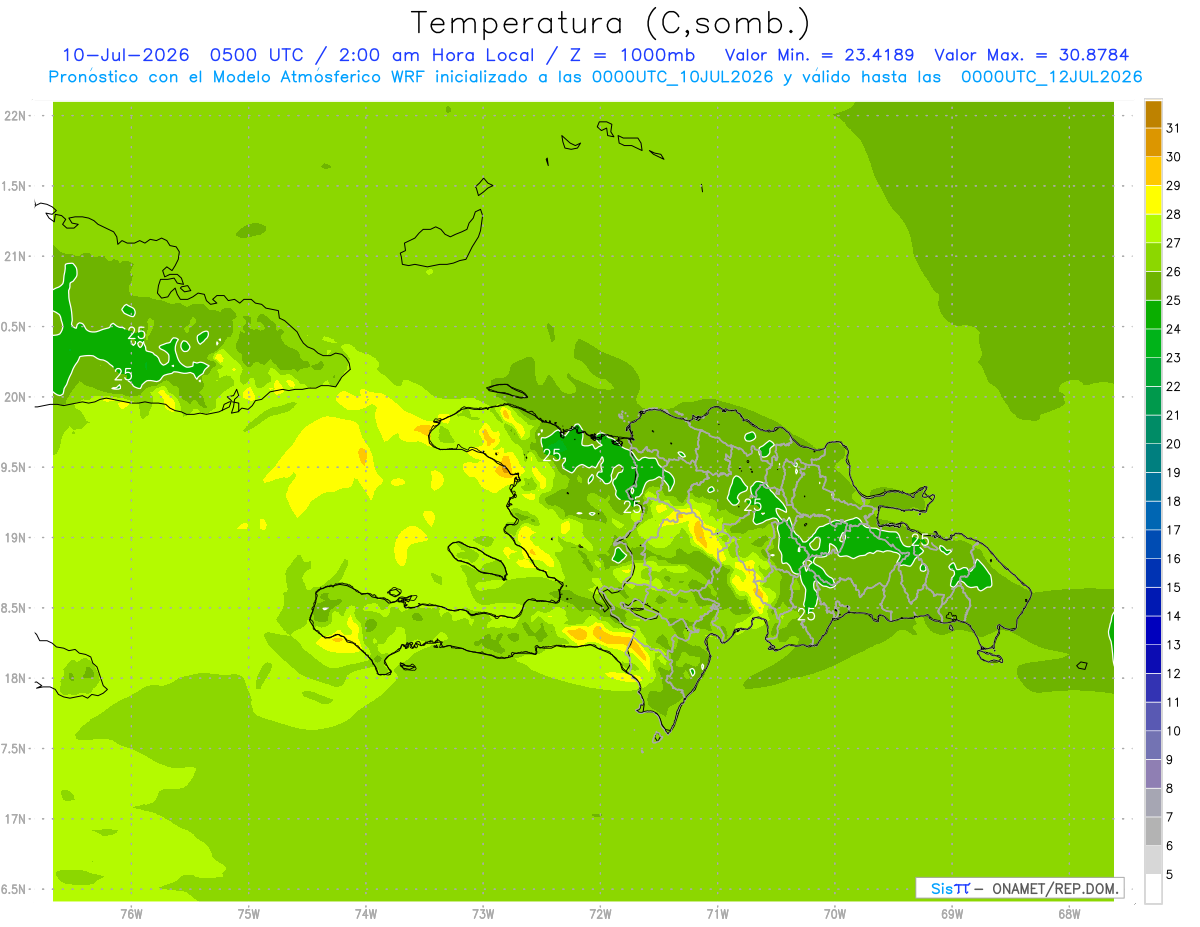Image resolution: width=1200 pixels, height=927 pixels.
Task: Pick the legend swatch between 26 and 27
Action: (1153, 257)
